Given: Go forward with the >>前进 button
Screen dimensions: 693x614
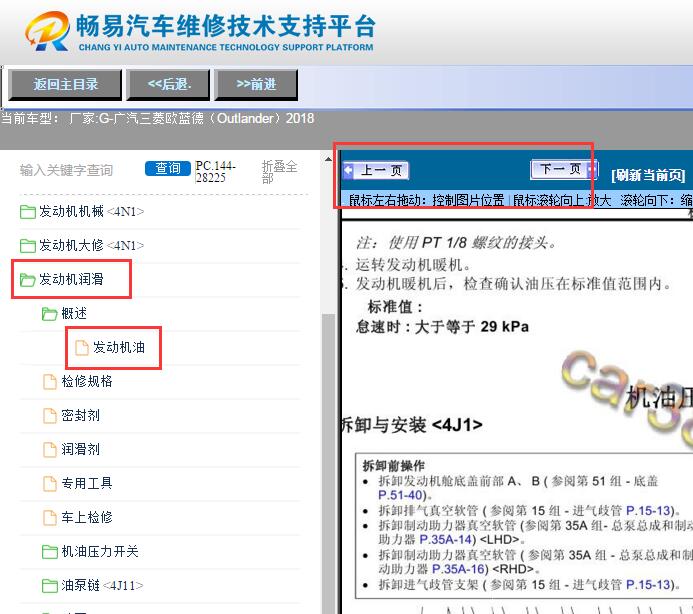Looking at the screenshot, I should coord(256,84).
